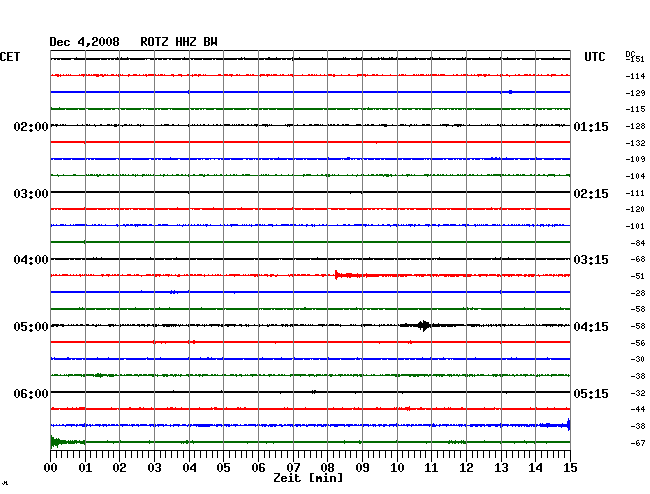Click minute tick label "14" on time axis
The width and height of the screenshot is (650, 494).
[536, 467]
